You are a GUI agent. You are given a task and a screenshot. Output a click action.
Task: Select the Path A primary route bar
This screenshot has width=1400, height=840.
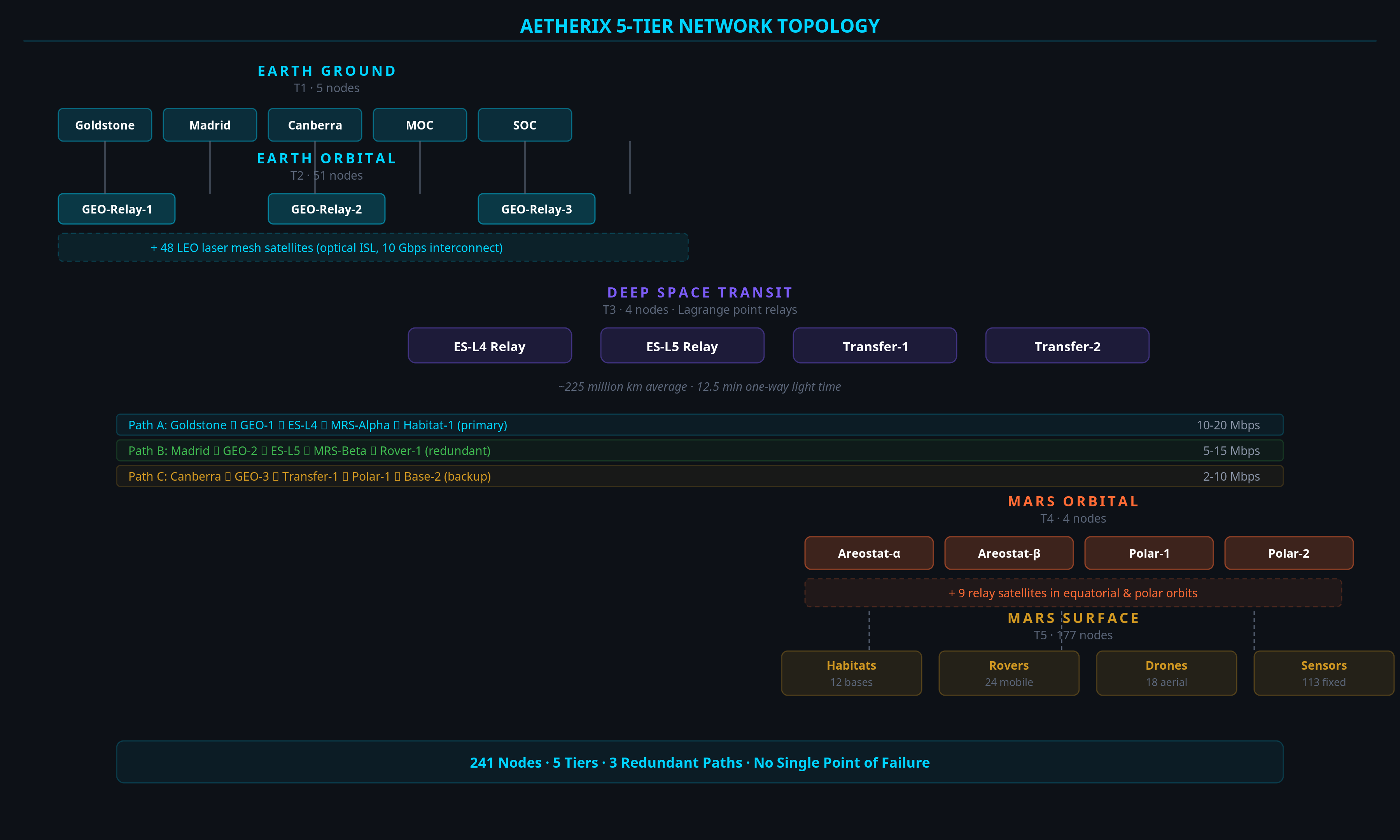click(700, 425)
